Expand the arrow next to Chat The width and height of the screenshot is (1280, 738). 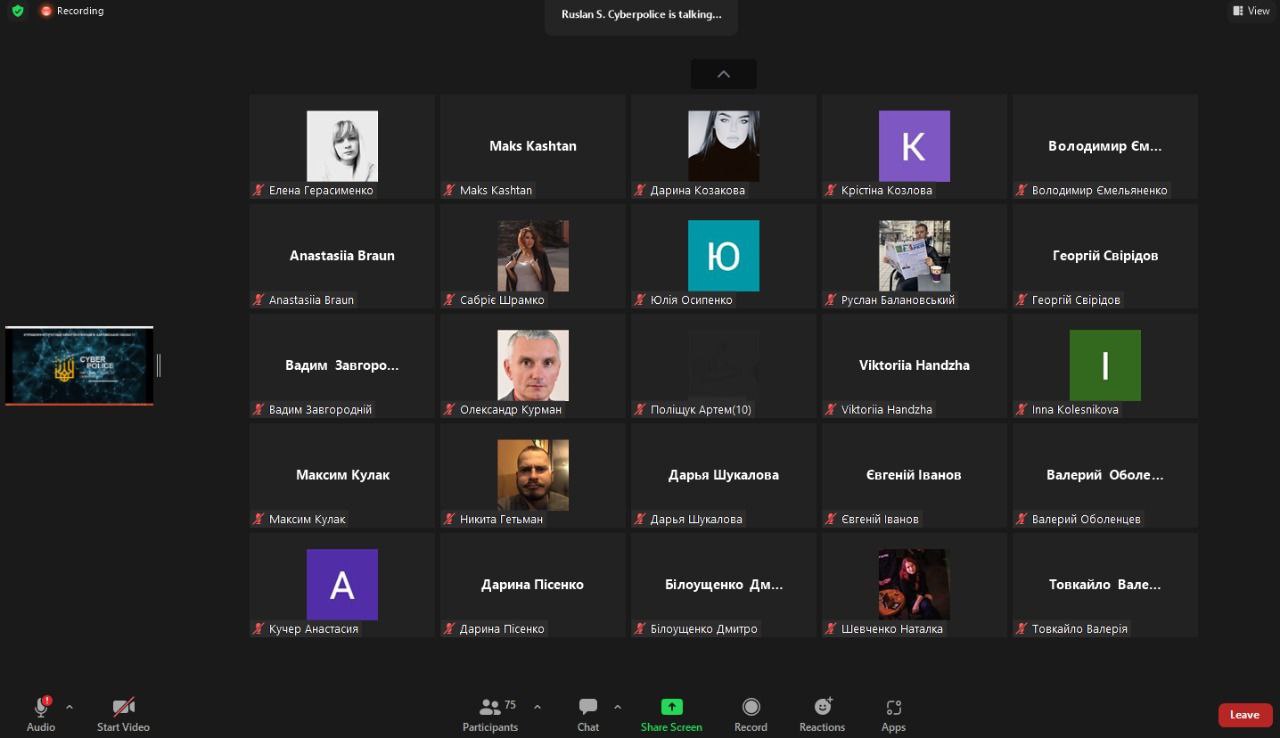click(x=617, y=707)
